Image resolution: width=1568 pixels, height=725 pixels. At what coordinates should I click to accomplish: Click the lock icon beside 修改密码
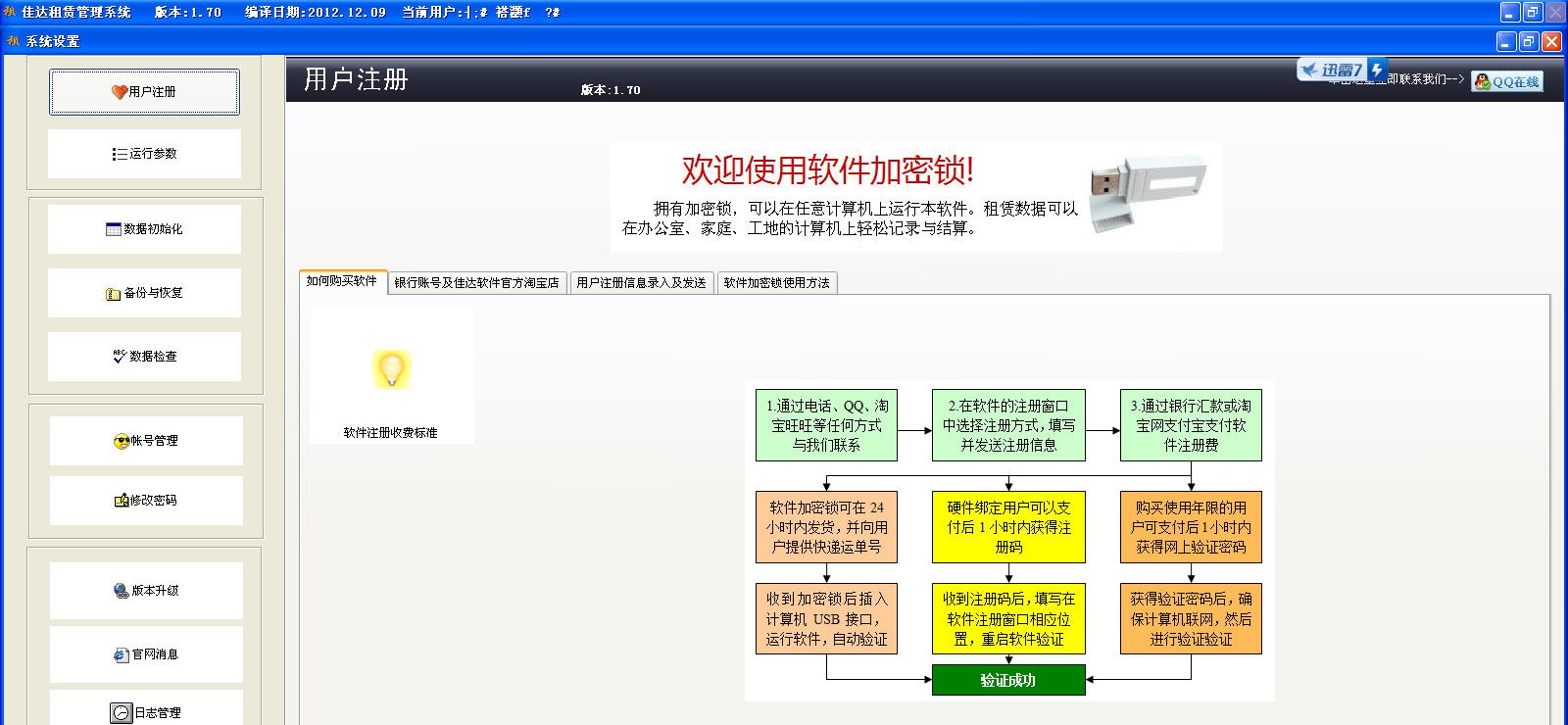122,501
